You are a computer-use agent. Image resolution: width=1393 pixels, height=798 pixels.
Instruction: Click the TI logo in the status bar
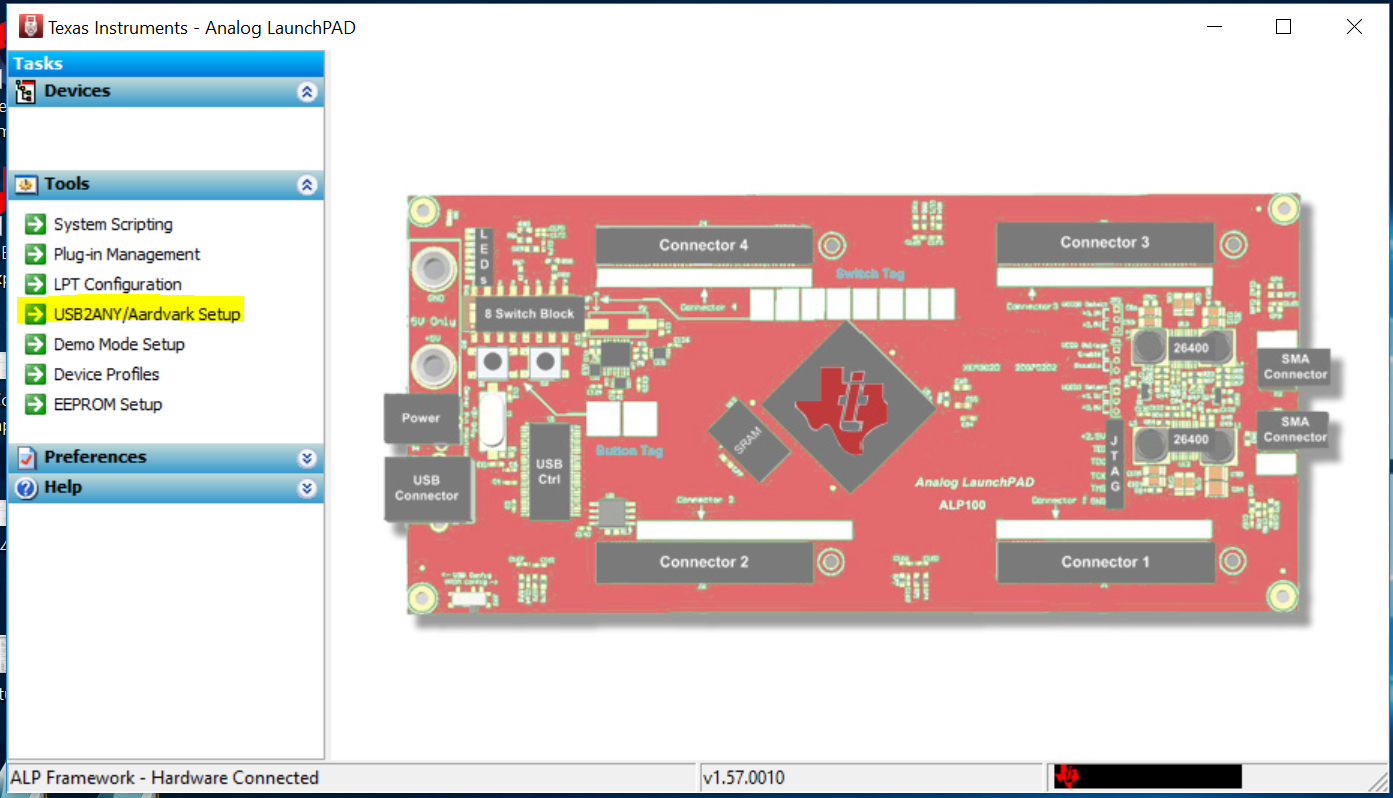1069,777
